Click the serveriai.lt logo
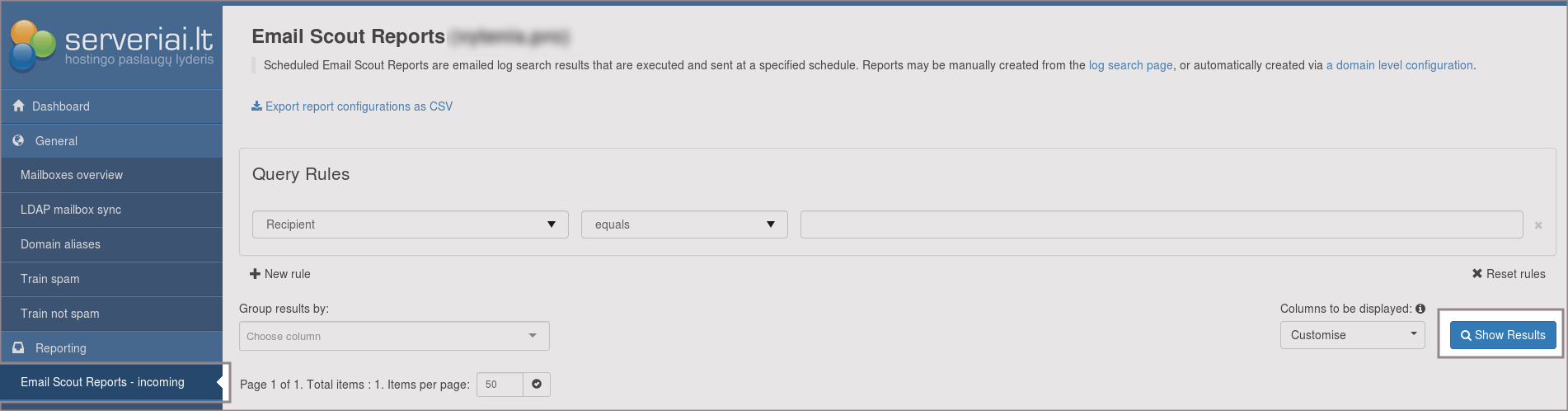 coord(111,45)
